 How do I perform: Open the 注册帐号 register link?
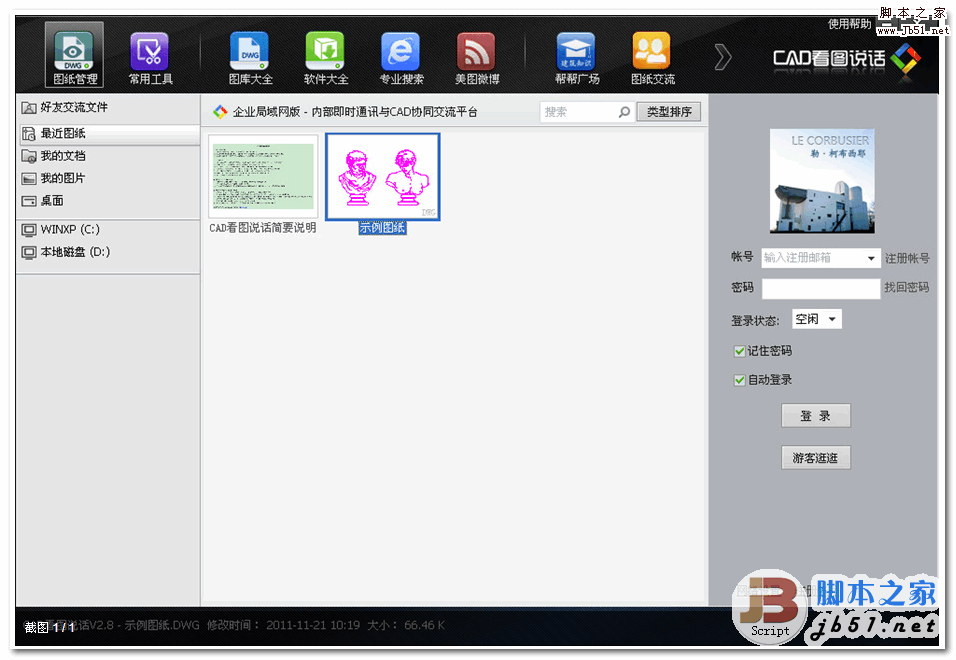907,258
